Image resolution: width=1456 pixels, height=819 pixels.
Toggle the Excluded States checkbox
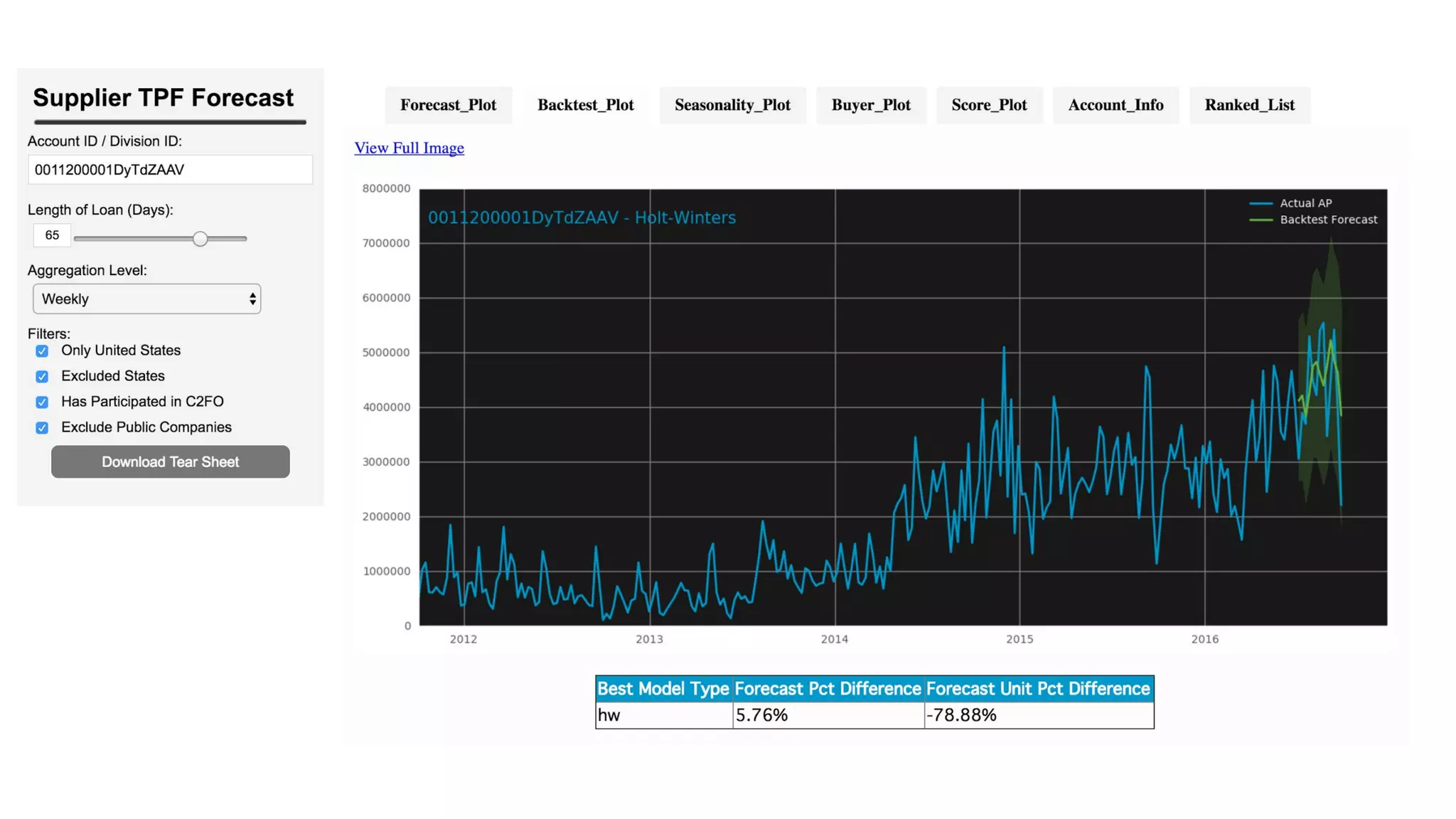(42, 377)
